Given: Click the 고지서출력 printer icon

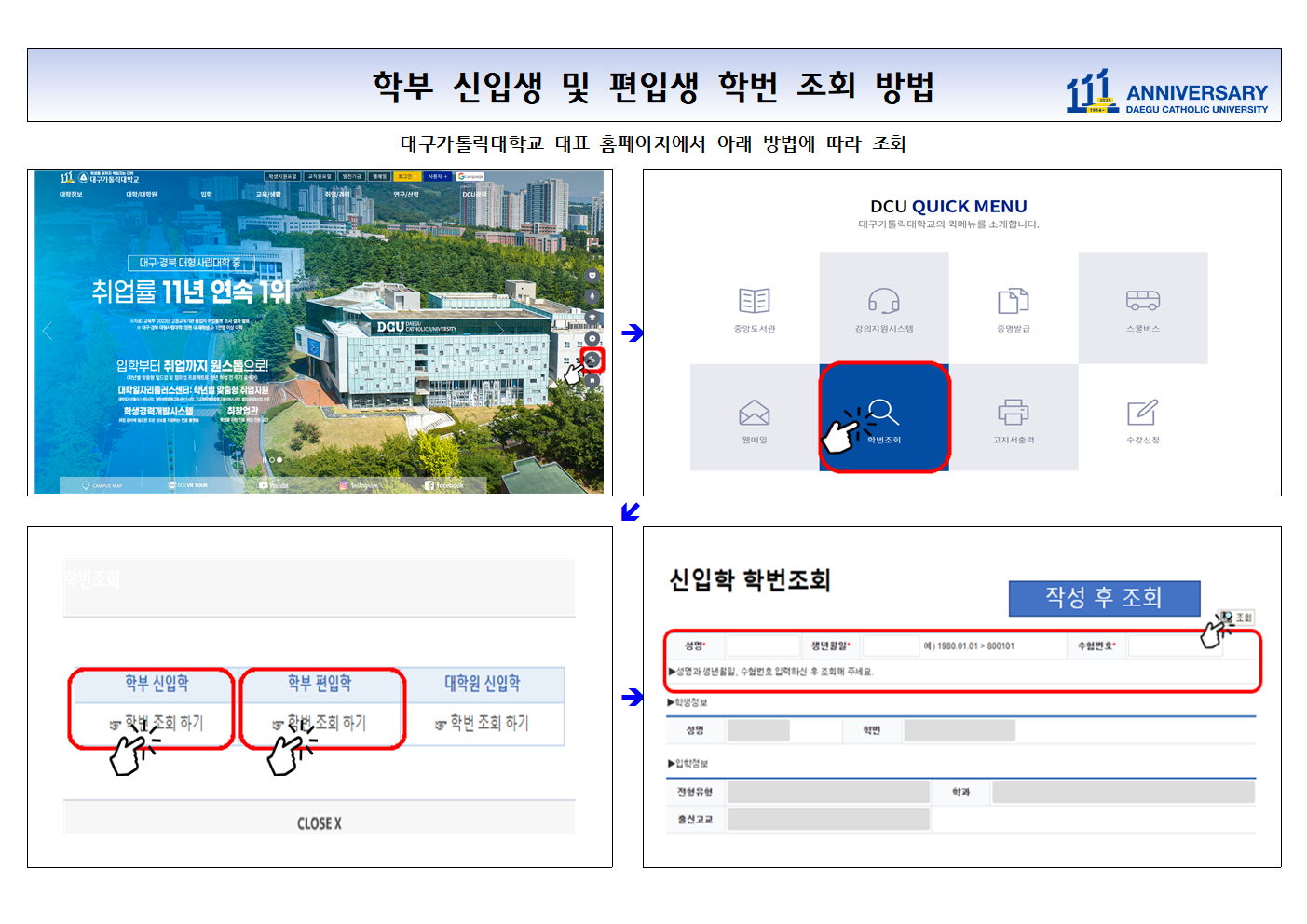Looking at the screenshot, I should 1013,413.
